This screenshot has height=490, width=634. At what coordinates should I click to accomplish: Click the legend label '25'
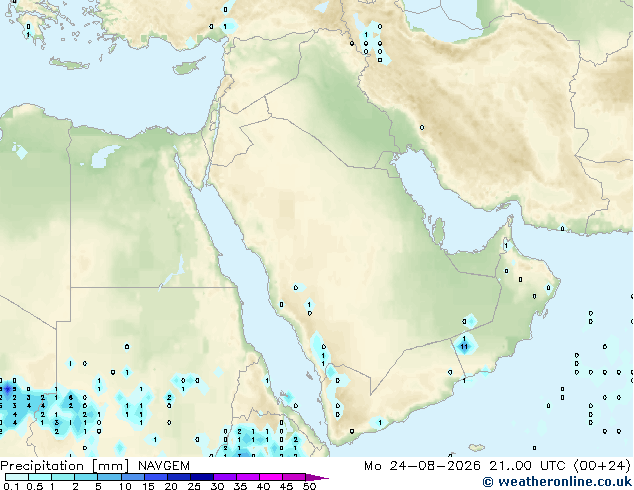pyautogui.click(x=194, y=486)
